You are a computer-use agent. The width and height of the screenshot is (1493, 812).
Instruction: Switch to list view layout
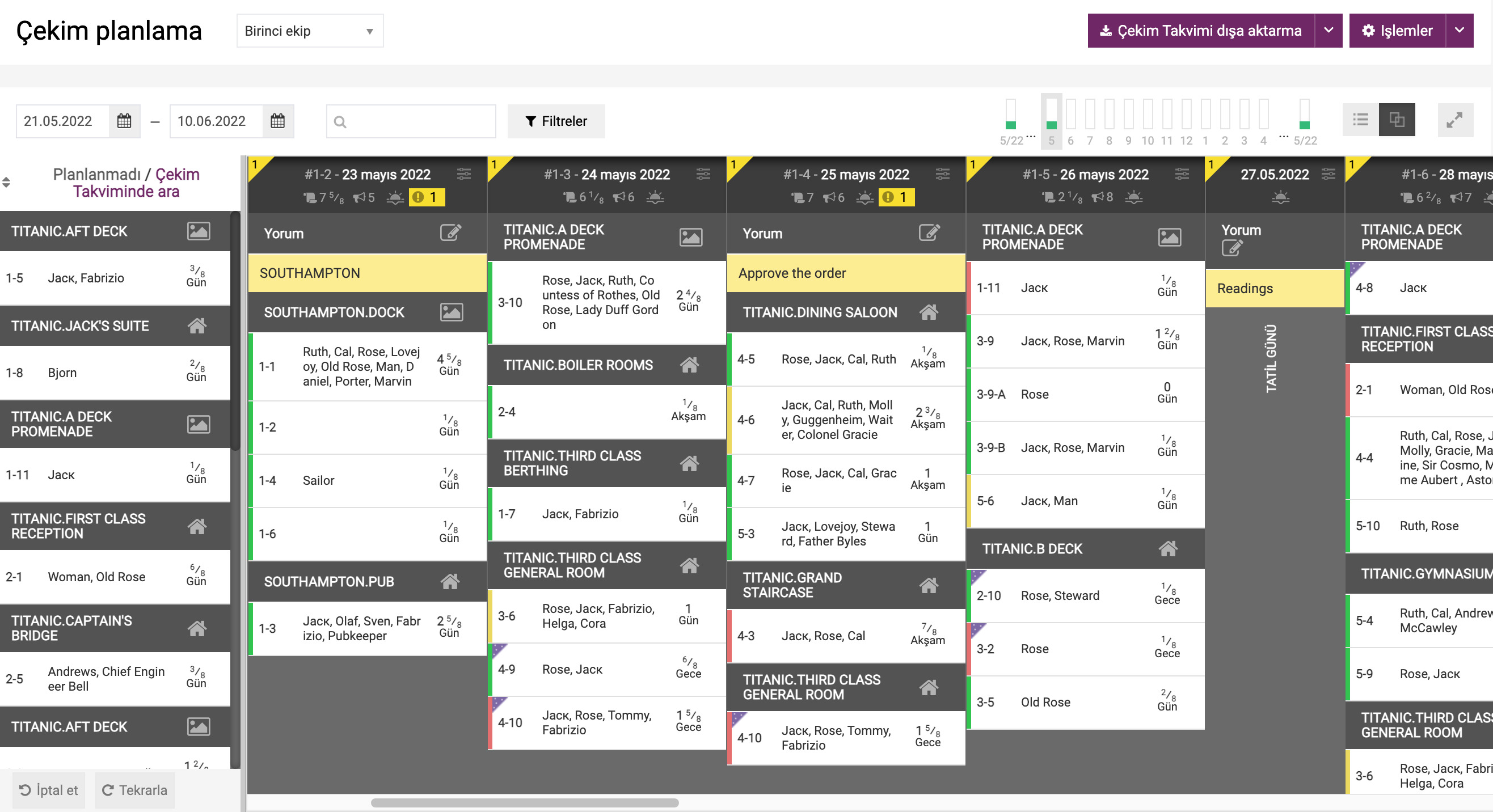1360,120
